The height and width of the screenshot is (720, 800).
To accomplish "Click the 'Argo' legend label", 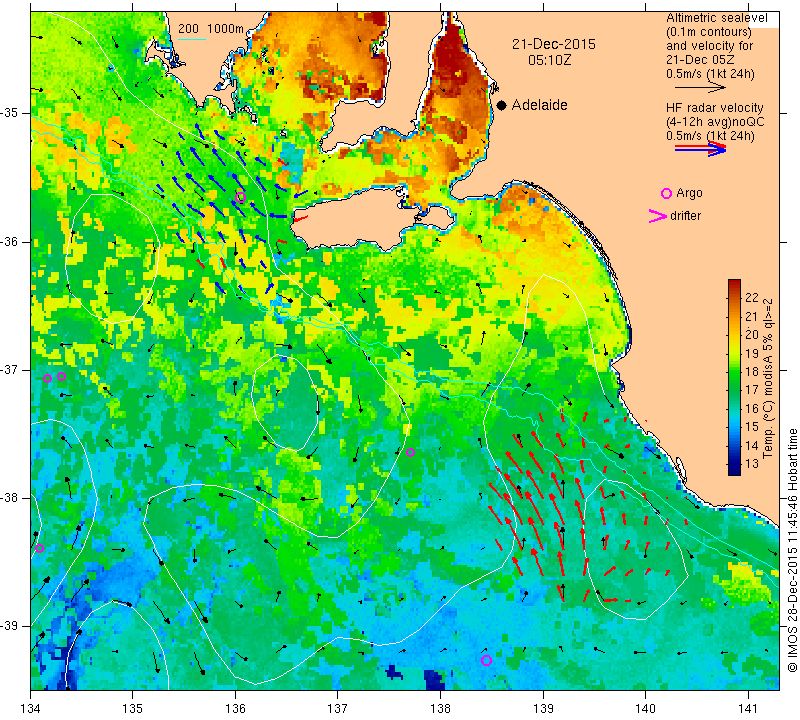I will coord(689,193).
